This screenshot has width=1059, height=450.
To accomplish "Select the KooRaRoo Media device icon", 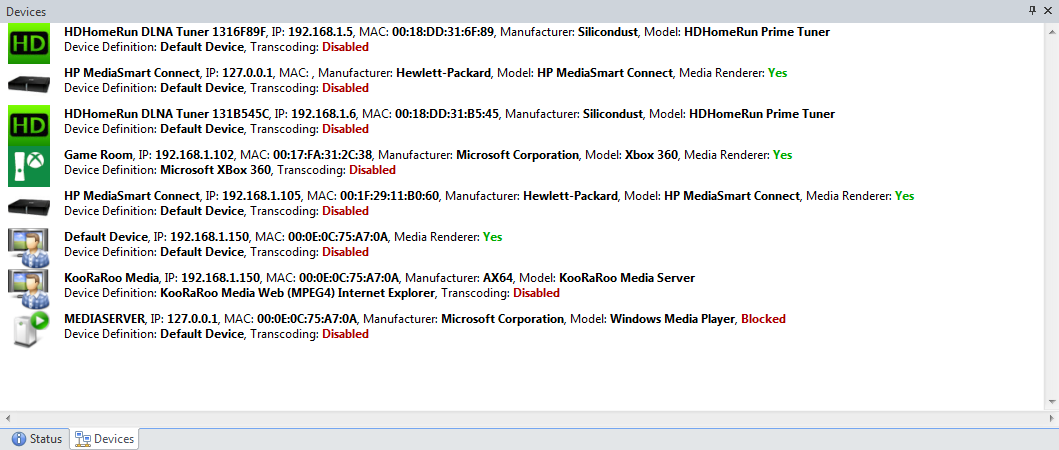I will click(x=27, y=289).
